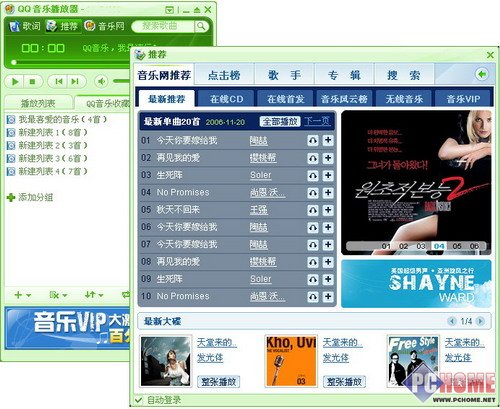Select 新建列表 3 (6首) playlist
The image size is (500, 409).
tap(47, 158)
